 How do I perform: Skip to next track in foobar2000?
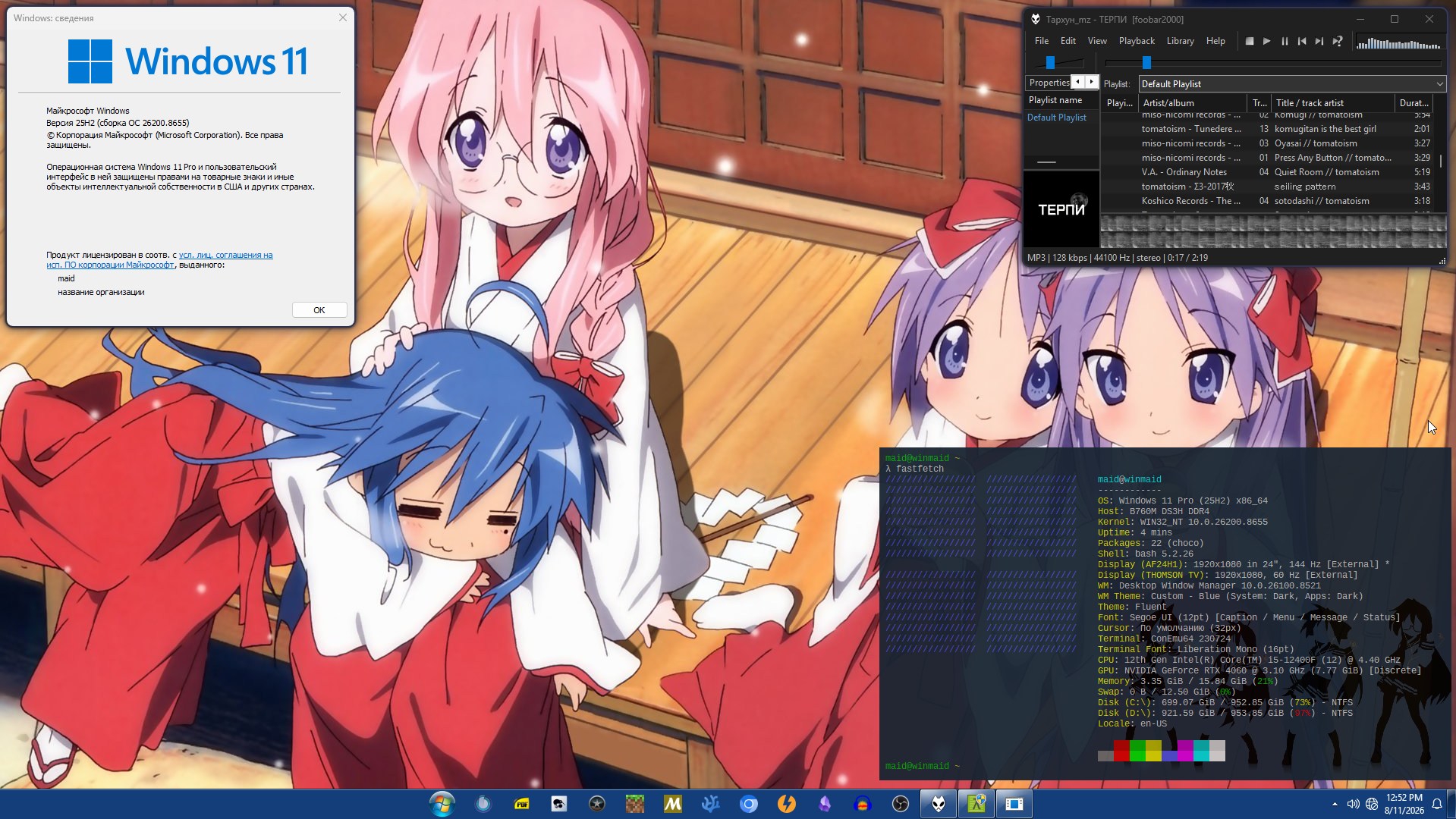click(1319, 41)
